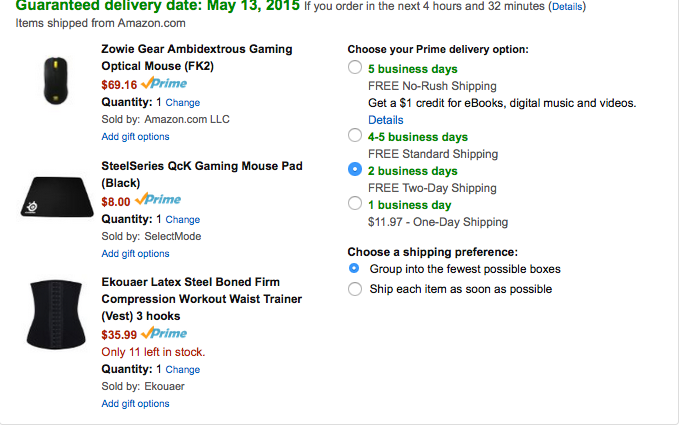This screenshot has width=695, height=434.
Task: Add gift options for SteelSeries mouse pad
Action: click(135, 254)
